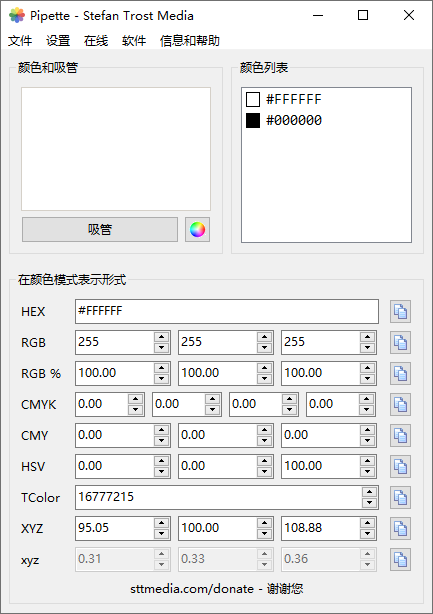Copy the CMYK values
Viewport: 433px width, 614px height.
[400, 405]
